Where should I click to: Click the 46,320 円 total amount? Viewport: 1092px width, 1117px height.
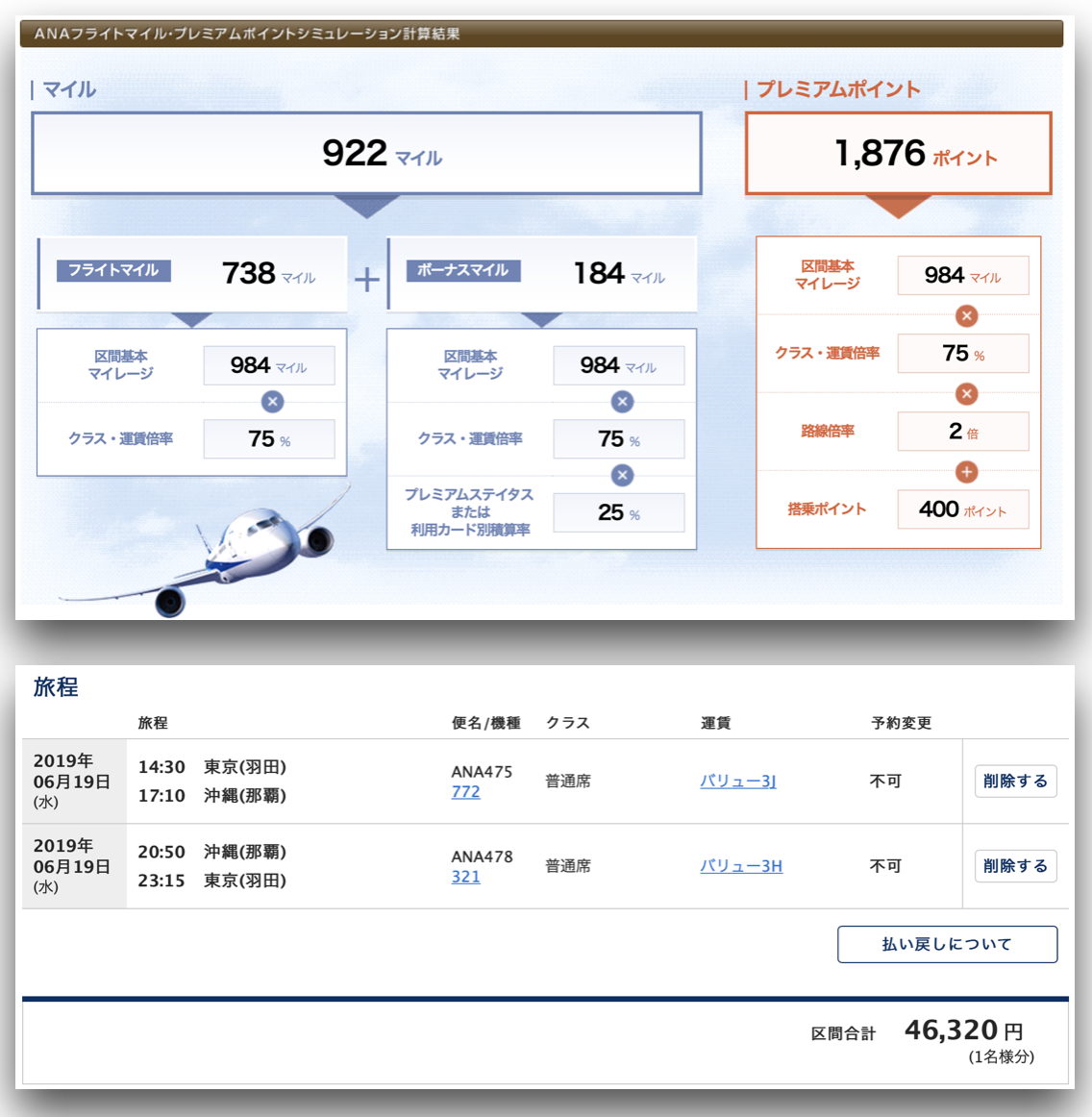pos(964,1030)
